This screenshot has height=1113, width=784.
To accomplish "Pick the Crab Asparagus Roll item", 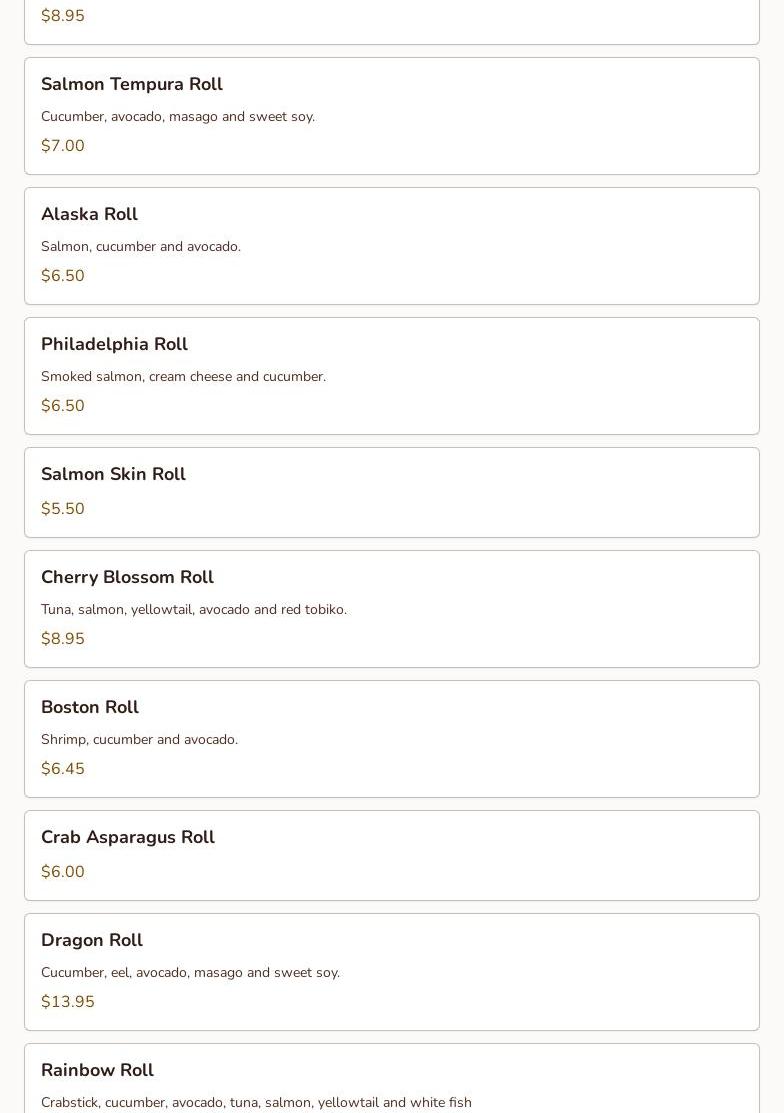I will pos(128,838).
